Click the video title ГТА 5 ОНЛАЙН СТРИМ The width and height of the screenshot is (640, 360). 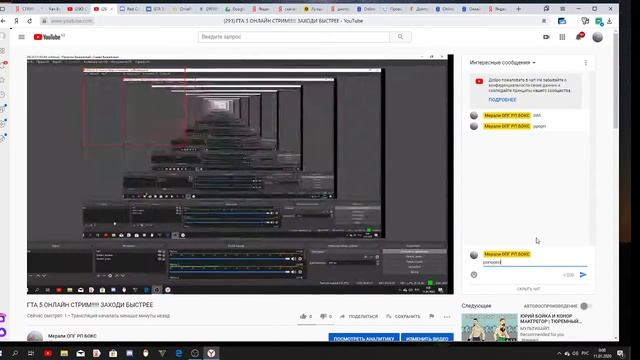[x=90, y=305]
